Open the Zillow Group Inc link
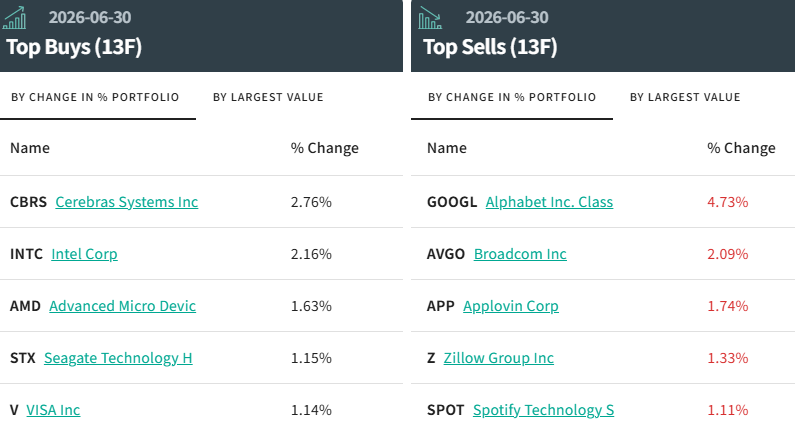795x425 pixels. coord(498,358)
